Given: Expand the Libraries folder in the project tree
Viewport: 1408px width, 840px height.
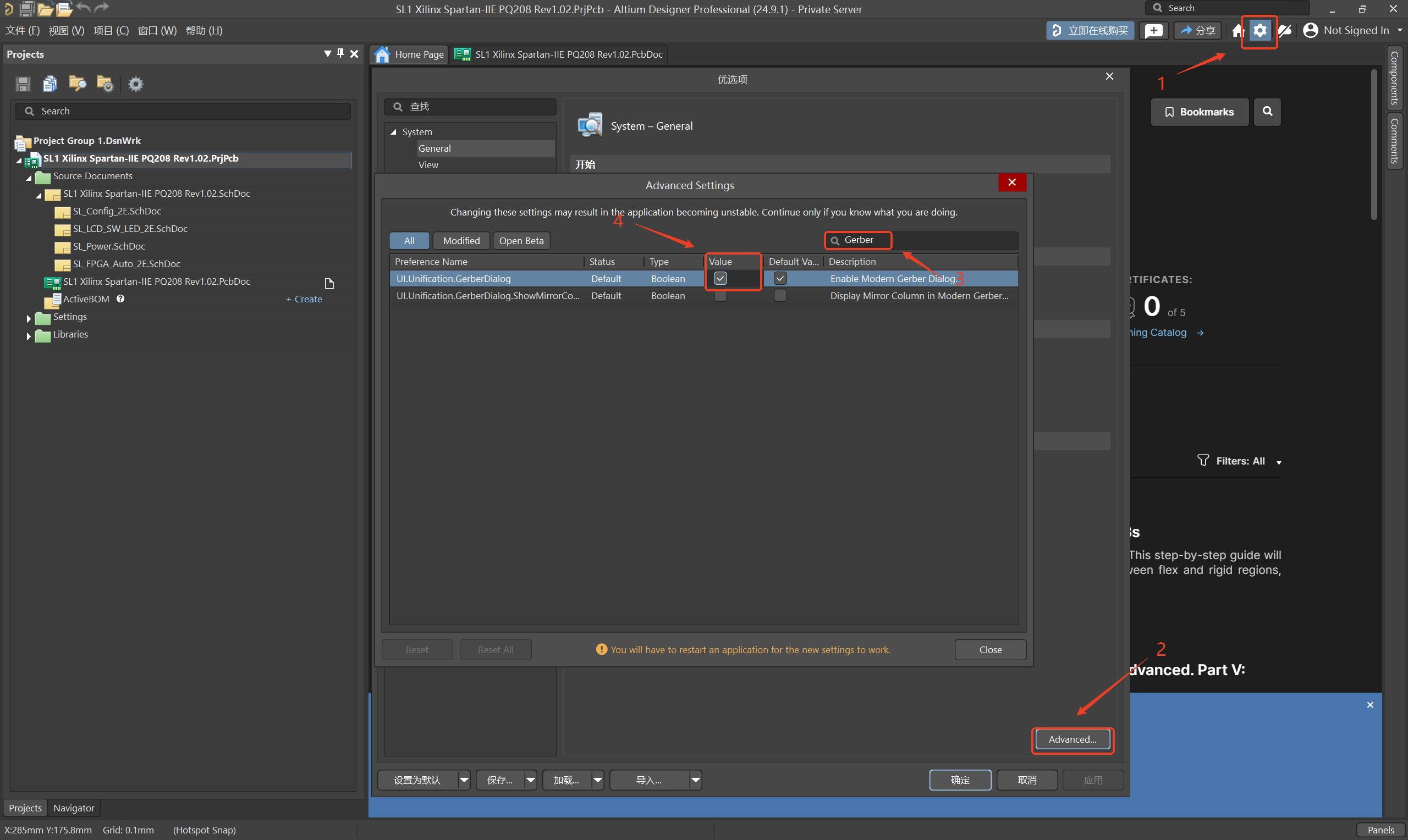Looking at the screenshot, I should 28,336.
